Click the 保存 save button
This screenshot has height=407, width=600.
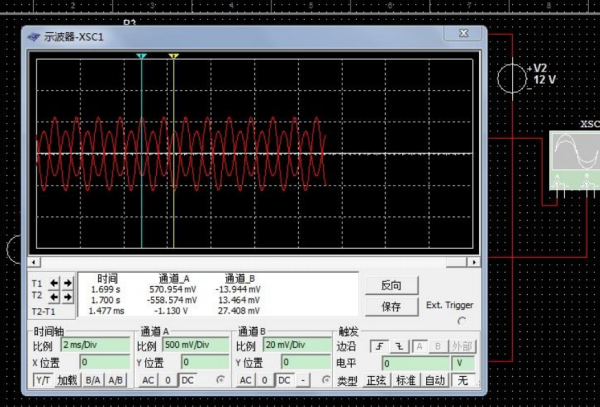(x=391, y=307)
